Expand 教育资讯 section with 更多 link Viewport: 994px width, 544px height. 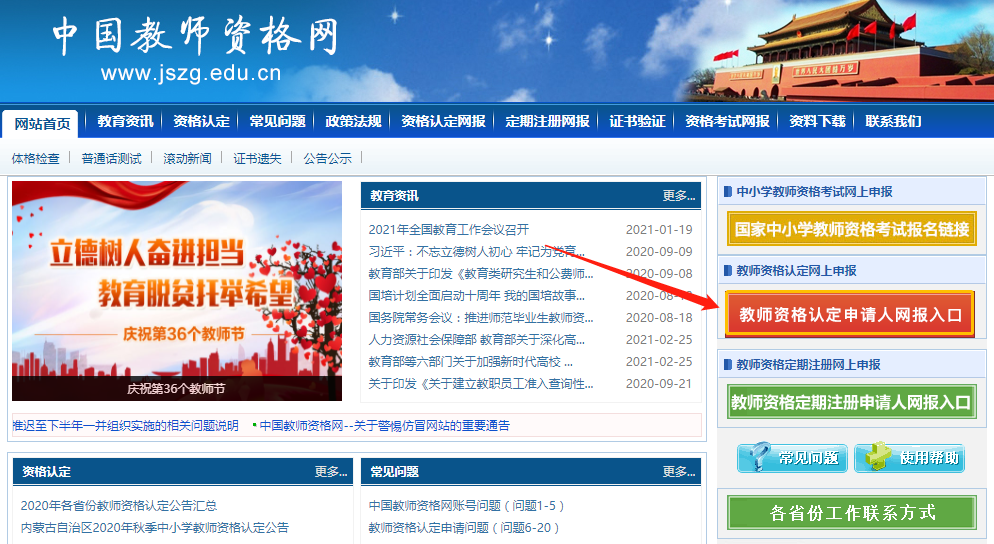(x=678, y=196)
